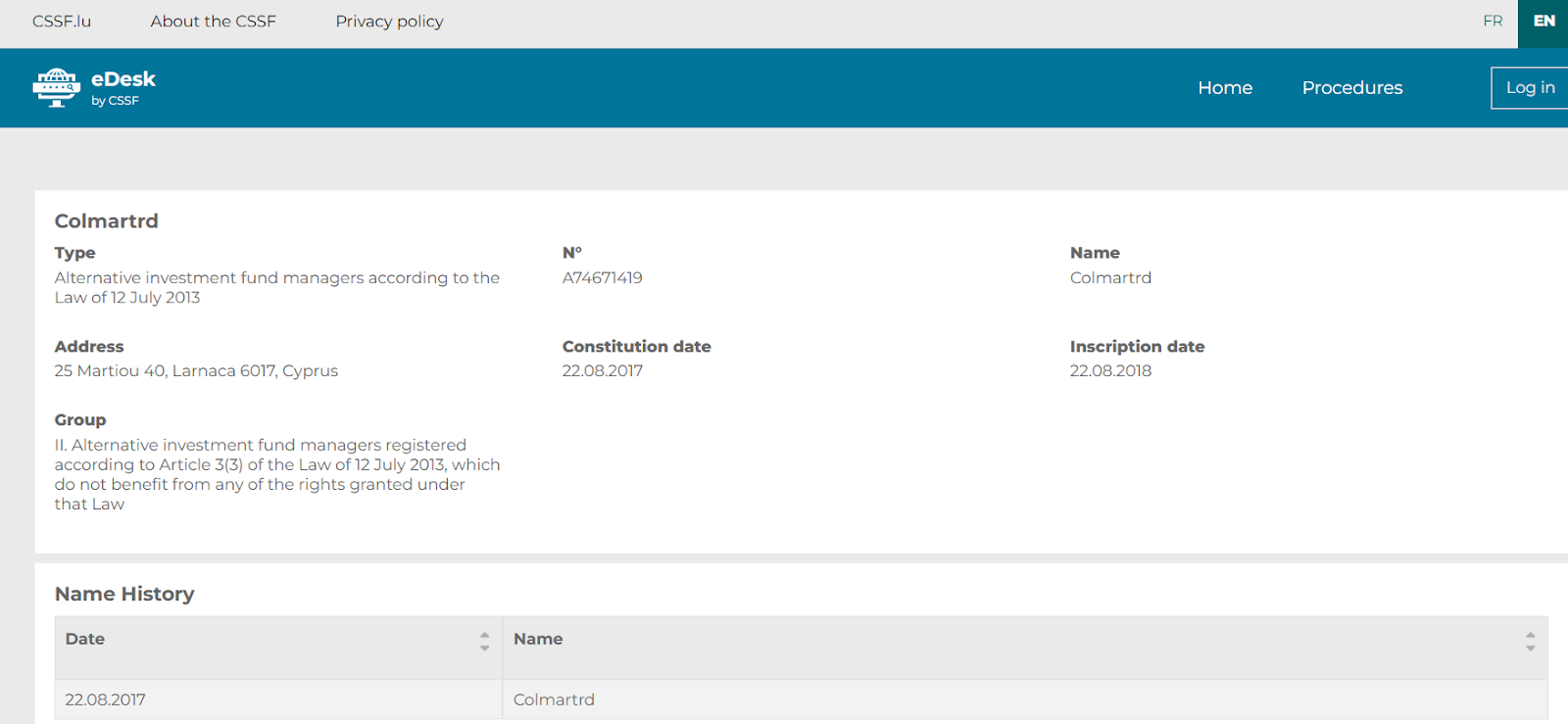Select the EN language option
1568x724 pixels.
point(1543,22)
